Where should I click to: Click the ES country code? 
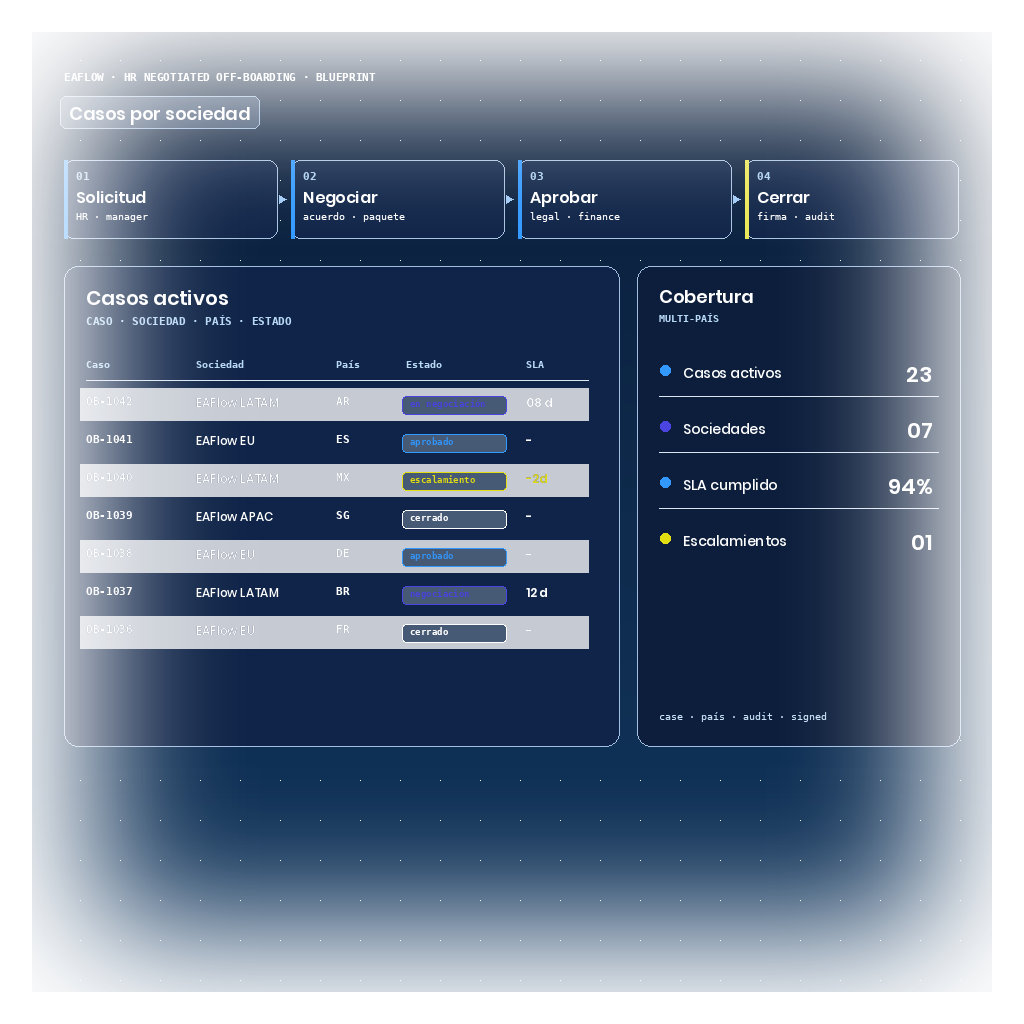[x=343, y=440]
